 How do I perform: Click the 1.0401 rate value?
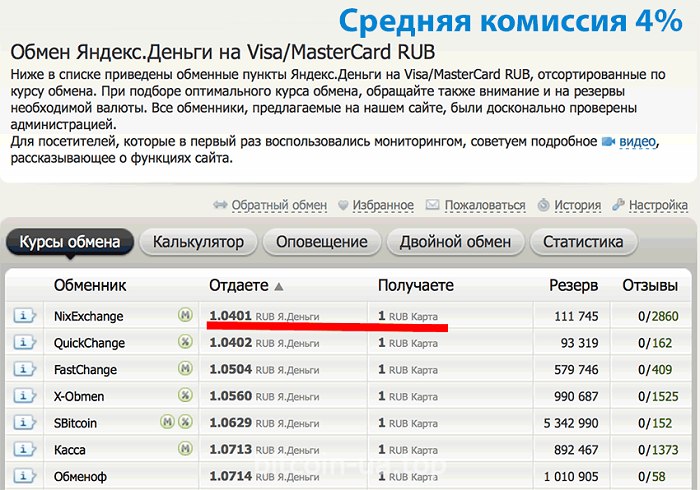pos(230,316)
